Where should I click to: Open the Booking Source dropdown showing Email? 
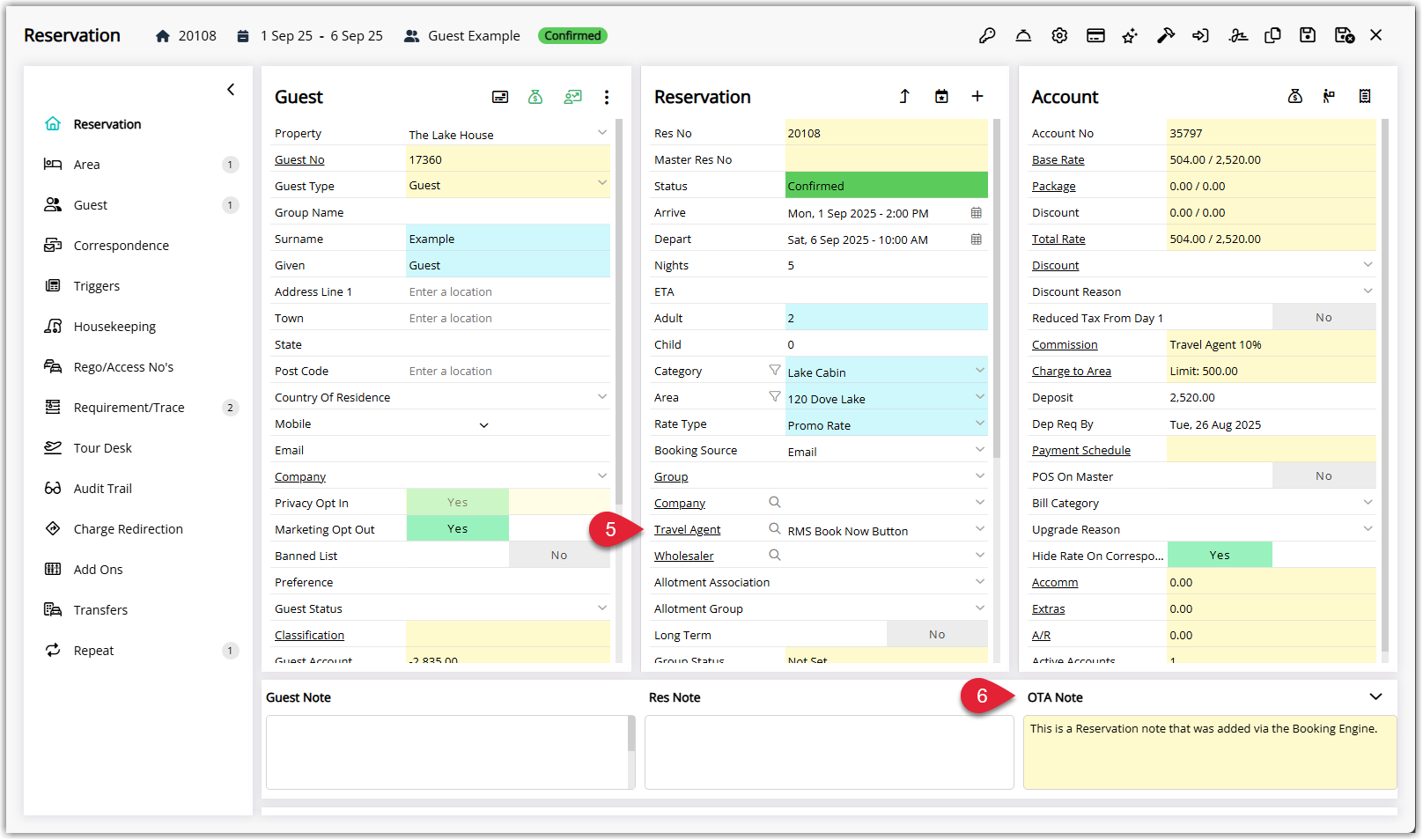[x=980, y=450]
